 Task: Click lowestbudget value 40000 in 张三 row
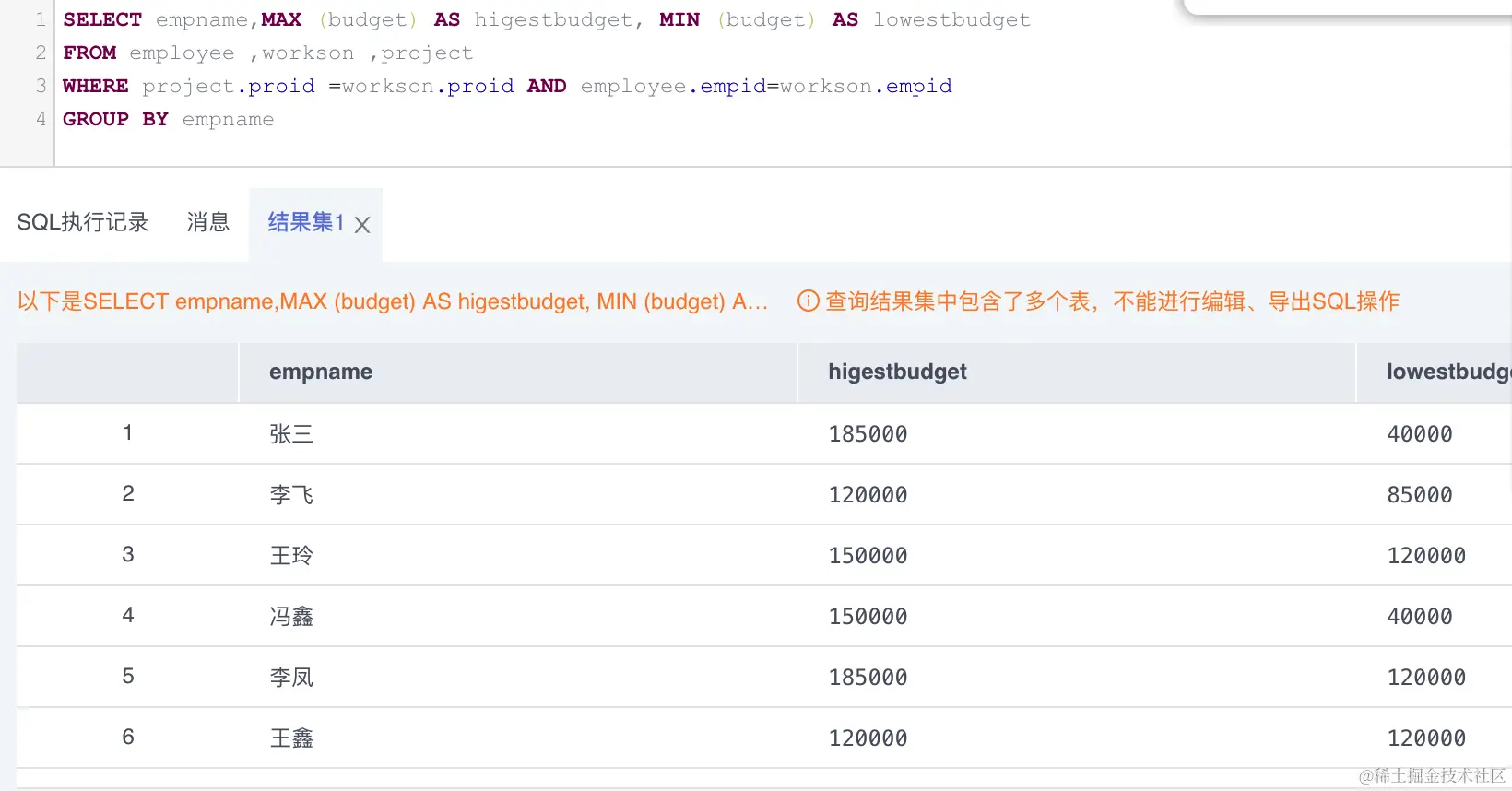click(x=1420, y=433)
